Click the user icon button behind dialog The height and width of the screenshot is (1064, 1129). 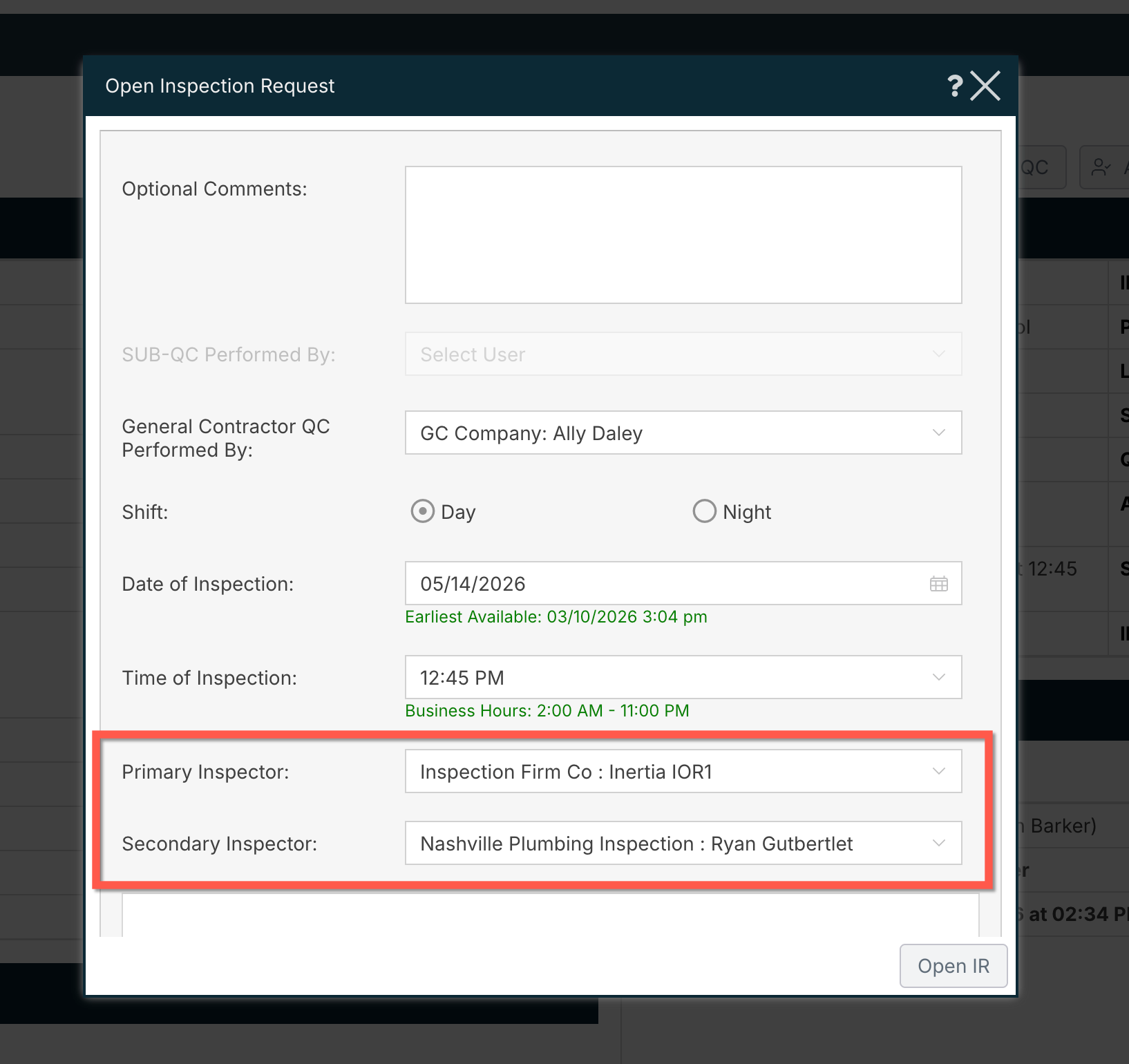coord(1103,167)
